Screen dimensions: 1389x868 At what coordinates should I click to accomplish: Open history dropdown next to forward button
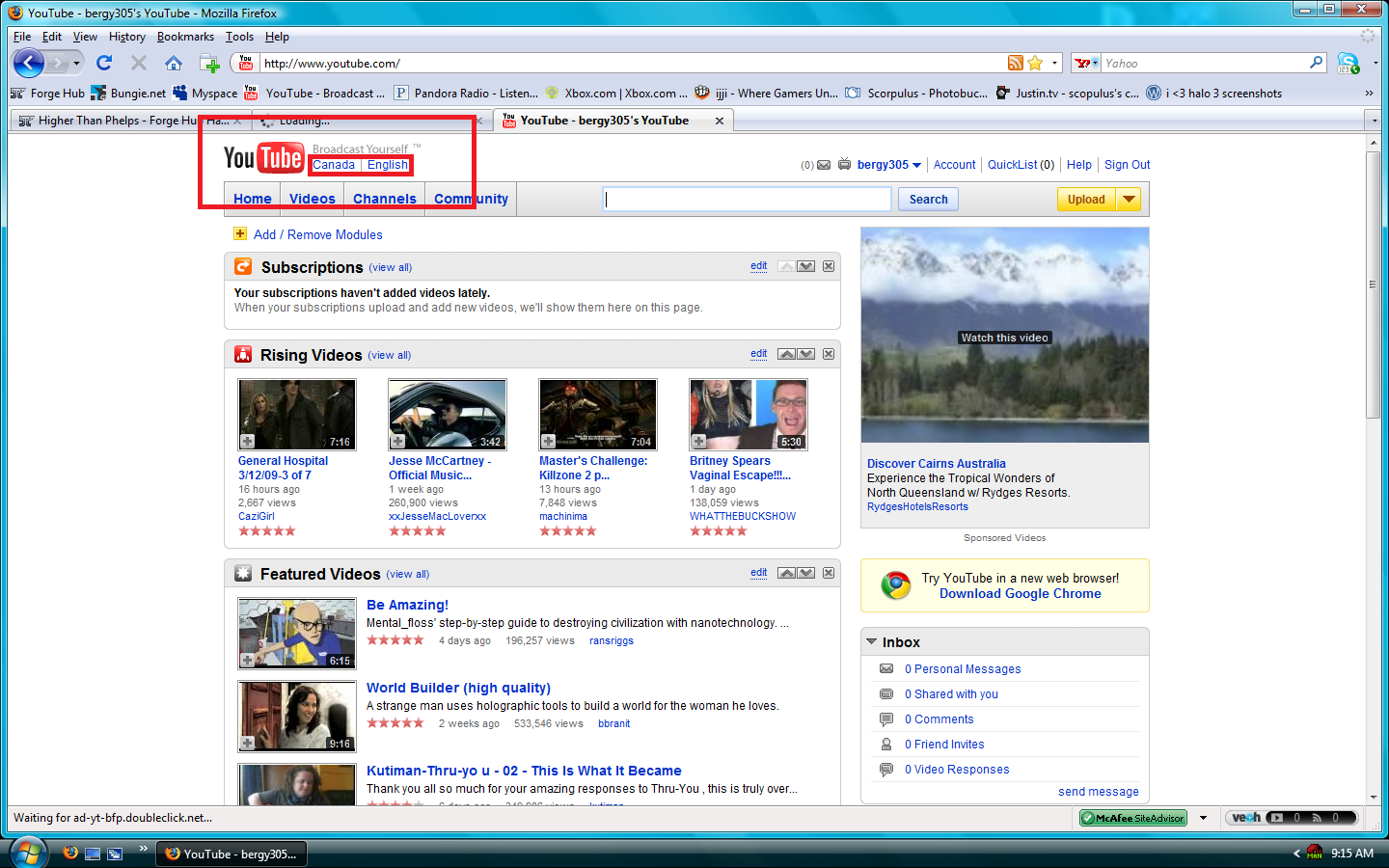[x=76, y=64]
